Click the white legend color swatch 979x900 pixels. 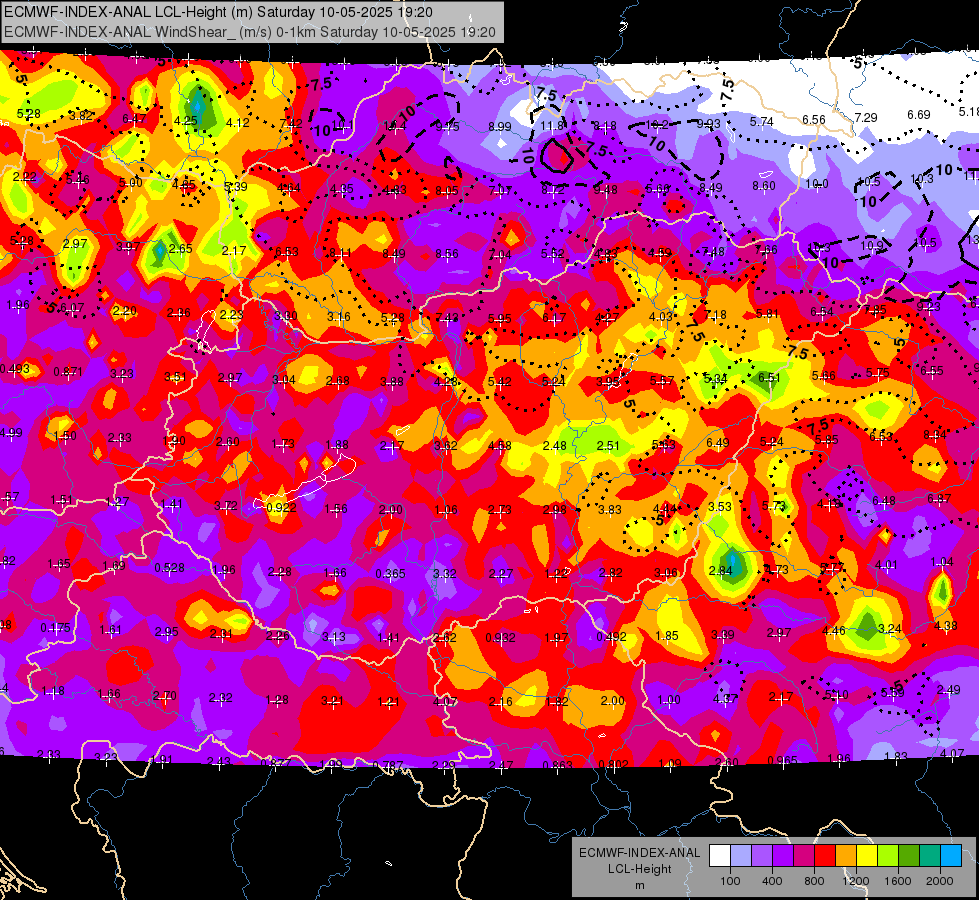click(719, 855)
